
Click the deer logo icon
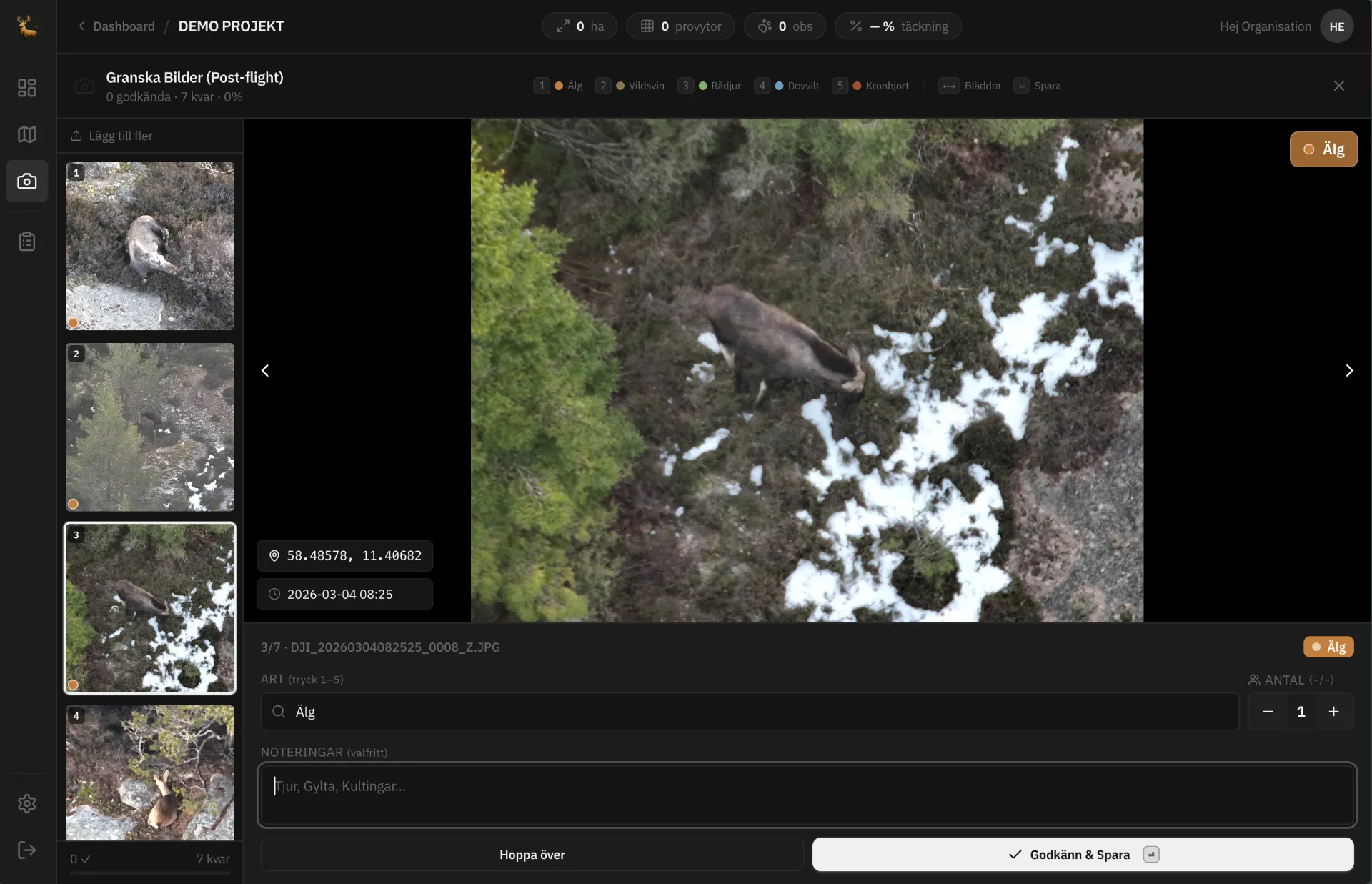coord(27,26)
